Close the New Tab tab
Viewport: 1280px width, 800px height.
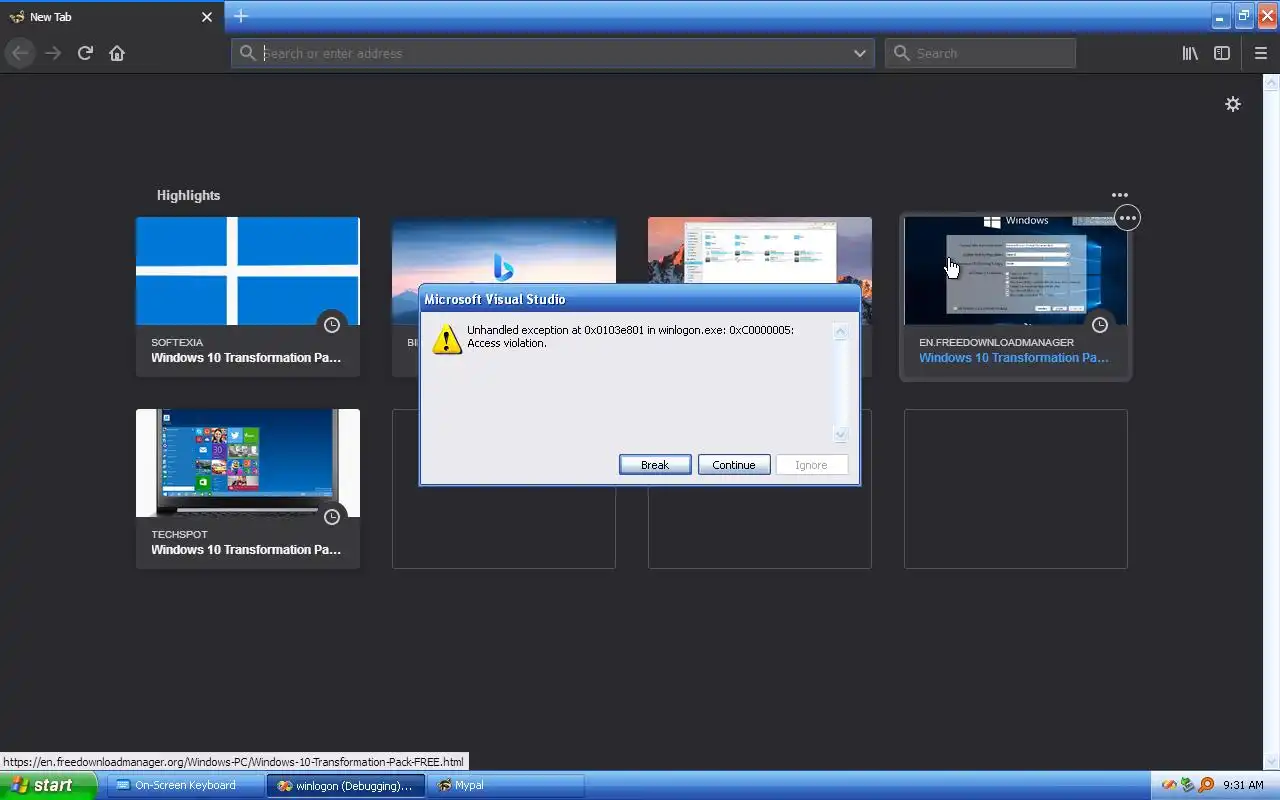[207, 17]
